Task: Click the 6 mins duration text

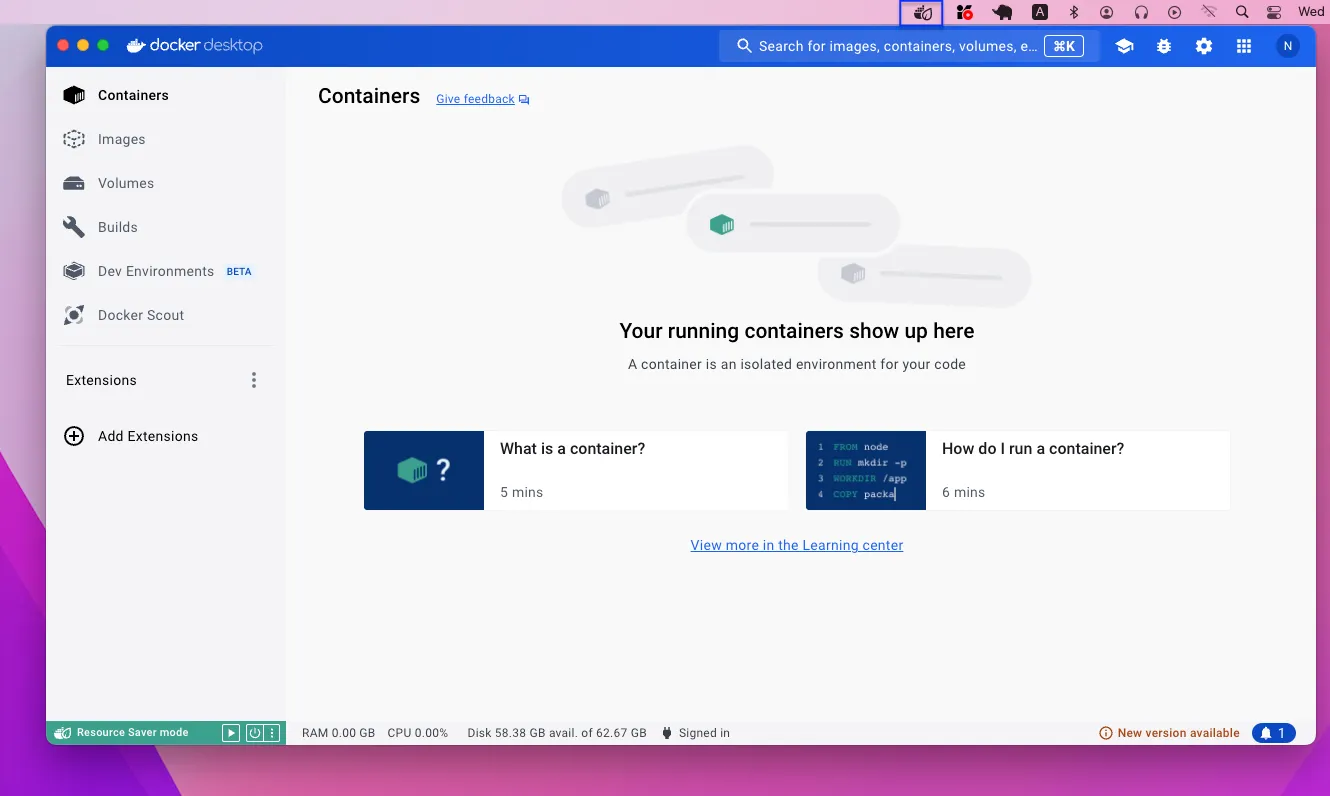Action: (x=964, y=492)
